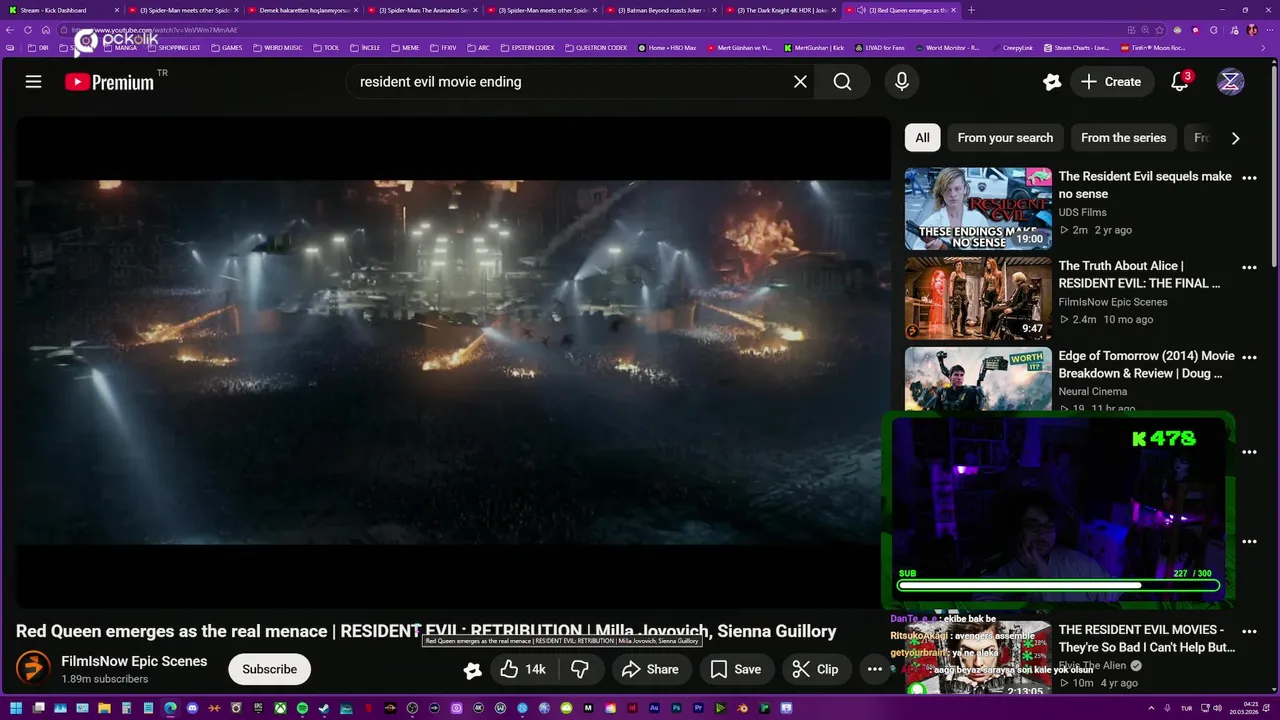Open the MANGA bookmarks folder
Viewport: 1280px width, 720px height.
tap(120, 48)
